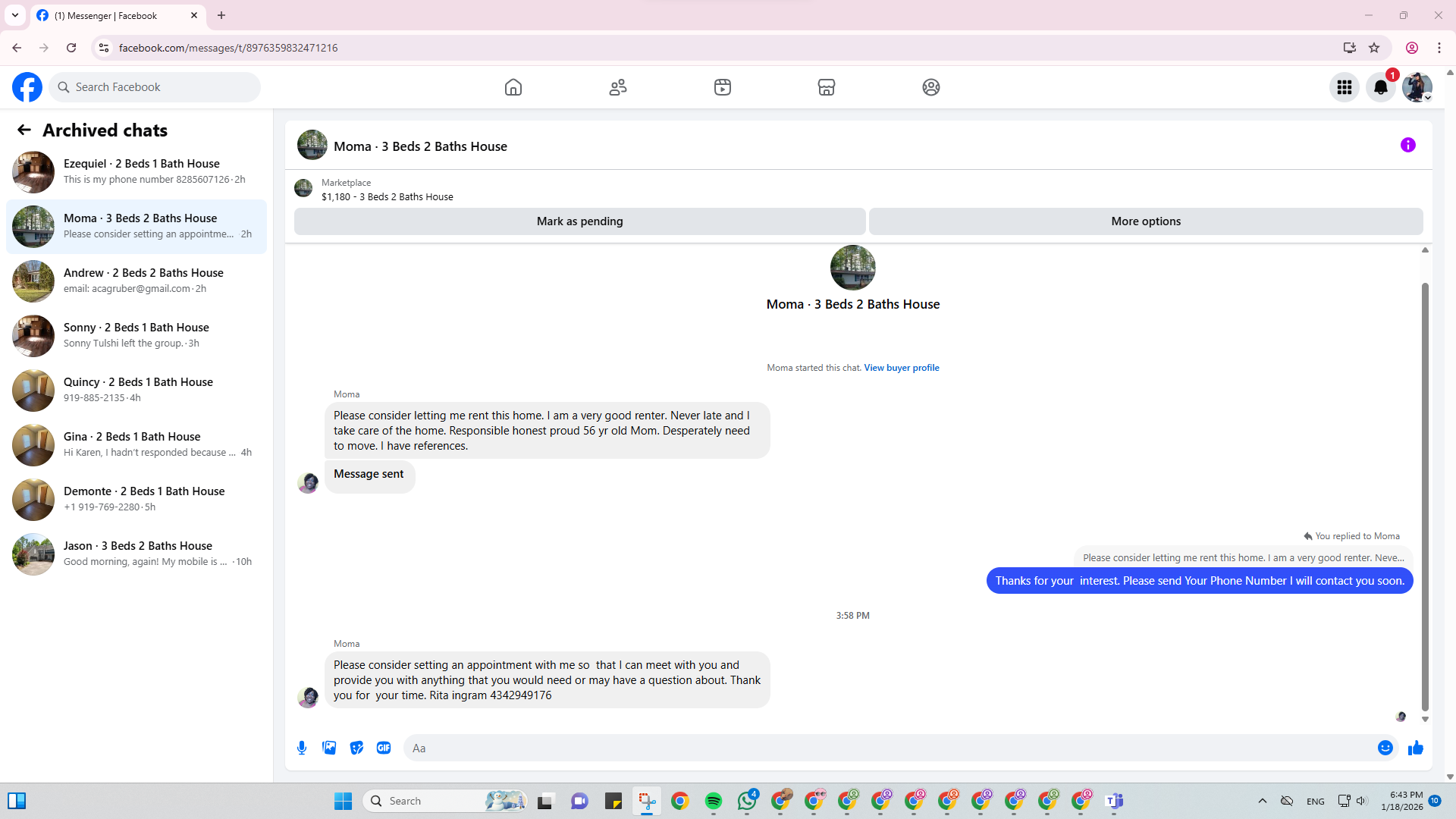Go to Facebook Home tab
Screen dimensions: 1456x819
513,87
